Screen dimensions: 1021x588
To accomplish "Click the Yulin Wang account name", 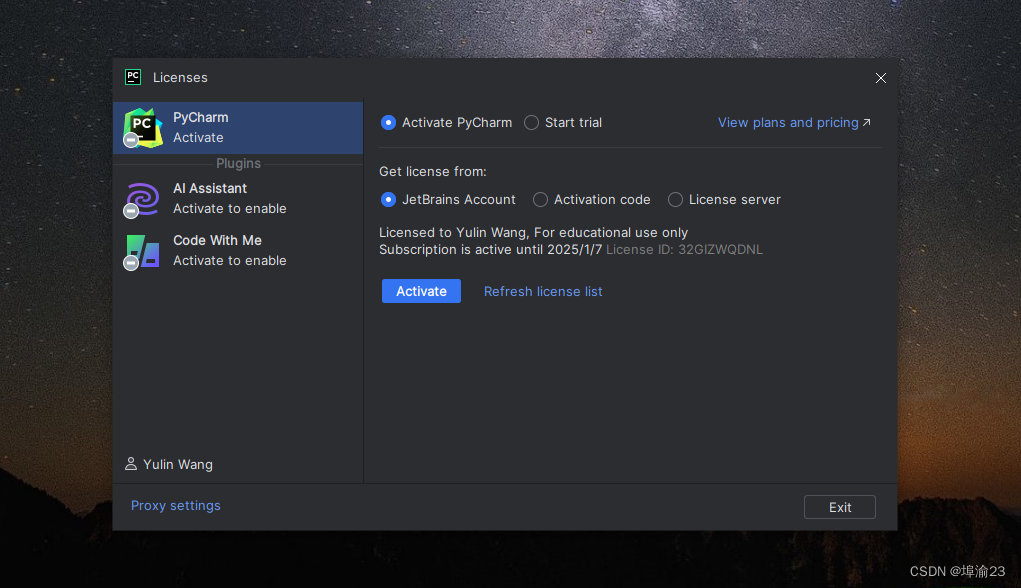I will [x=178, y=464].
